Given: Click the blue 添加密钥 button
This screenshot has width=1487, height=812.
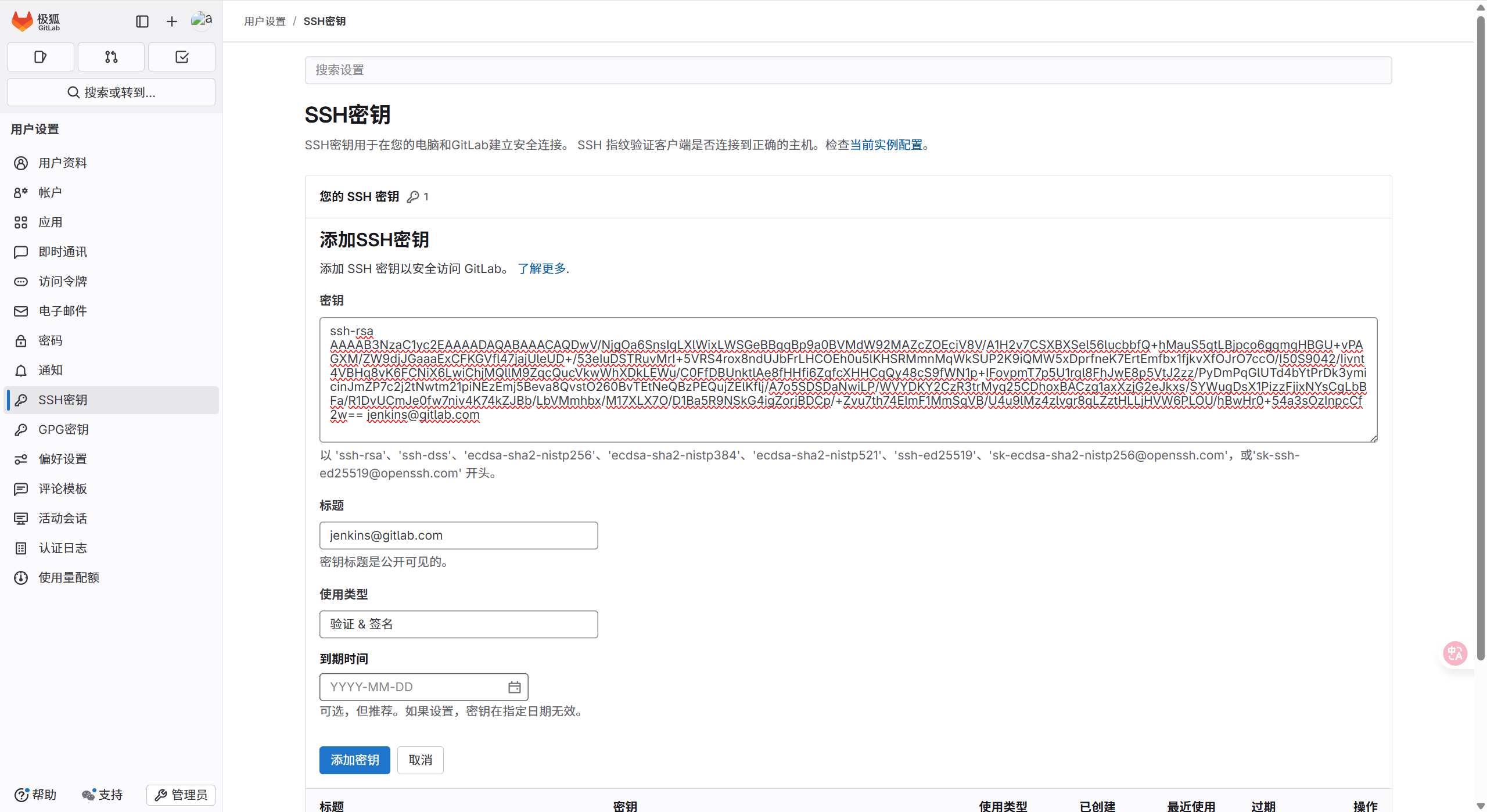Looking at the screenshot, I should pyautogui.click(x=354, y=760).
